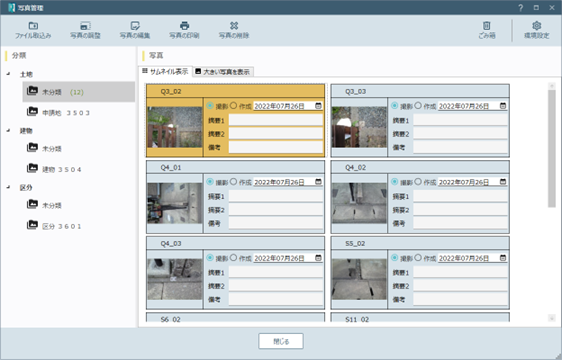Select the Q4_02 photo thumbnail

click(x=359, y=203)
